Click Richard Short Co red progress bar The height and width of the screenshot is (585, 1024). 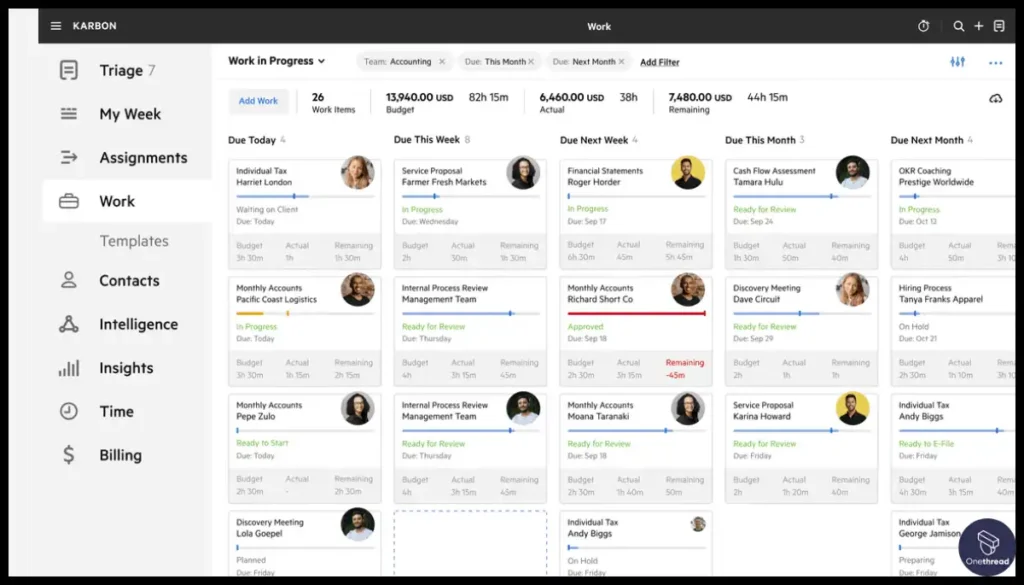tap(636, 313)
